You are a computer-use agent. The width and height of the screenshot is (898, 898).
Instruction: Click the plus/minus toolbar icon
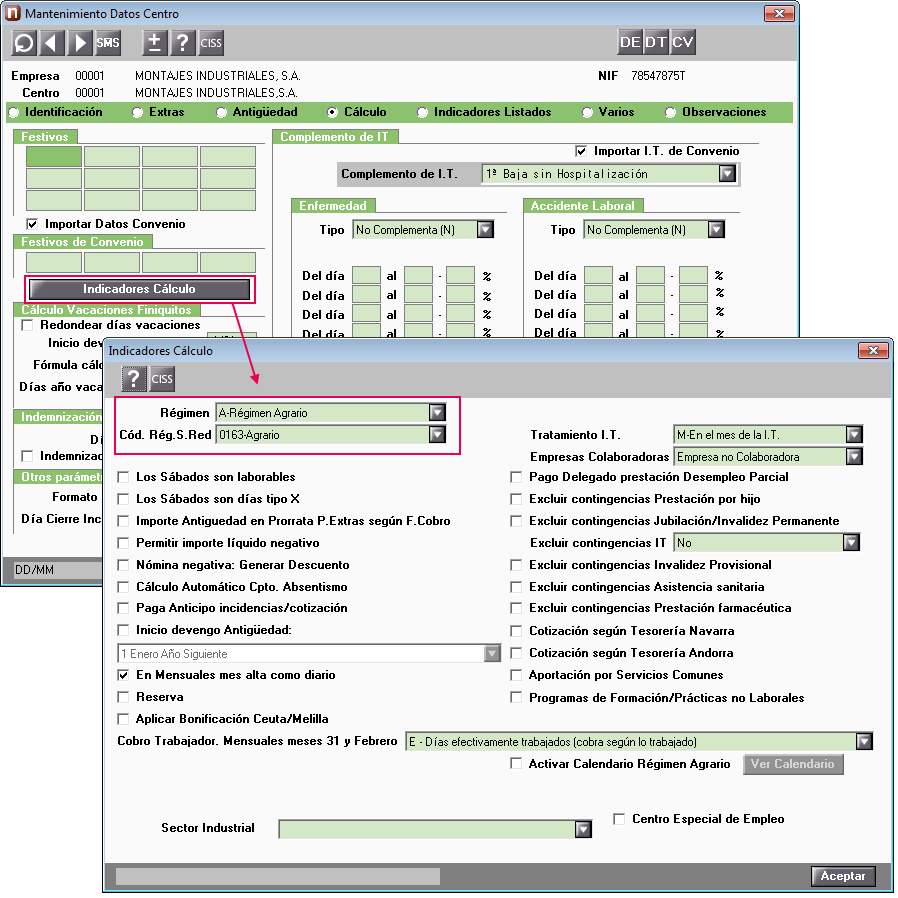(x=154, y=43)
